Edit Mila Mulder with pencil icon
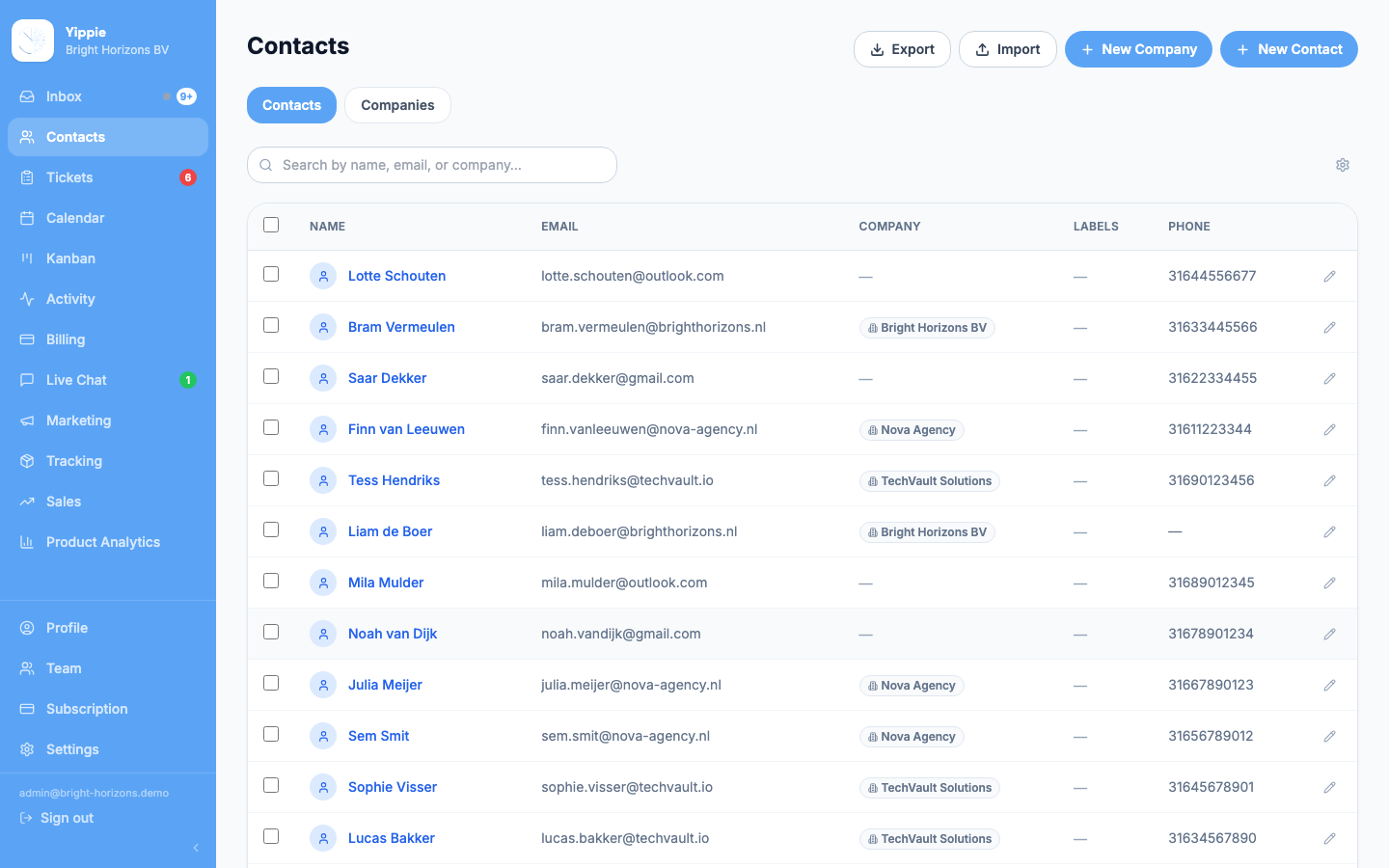1389x868 pixels. (x=1329, y=583)
